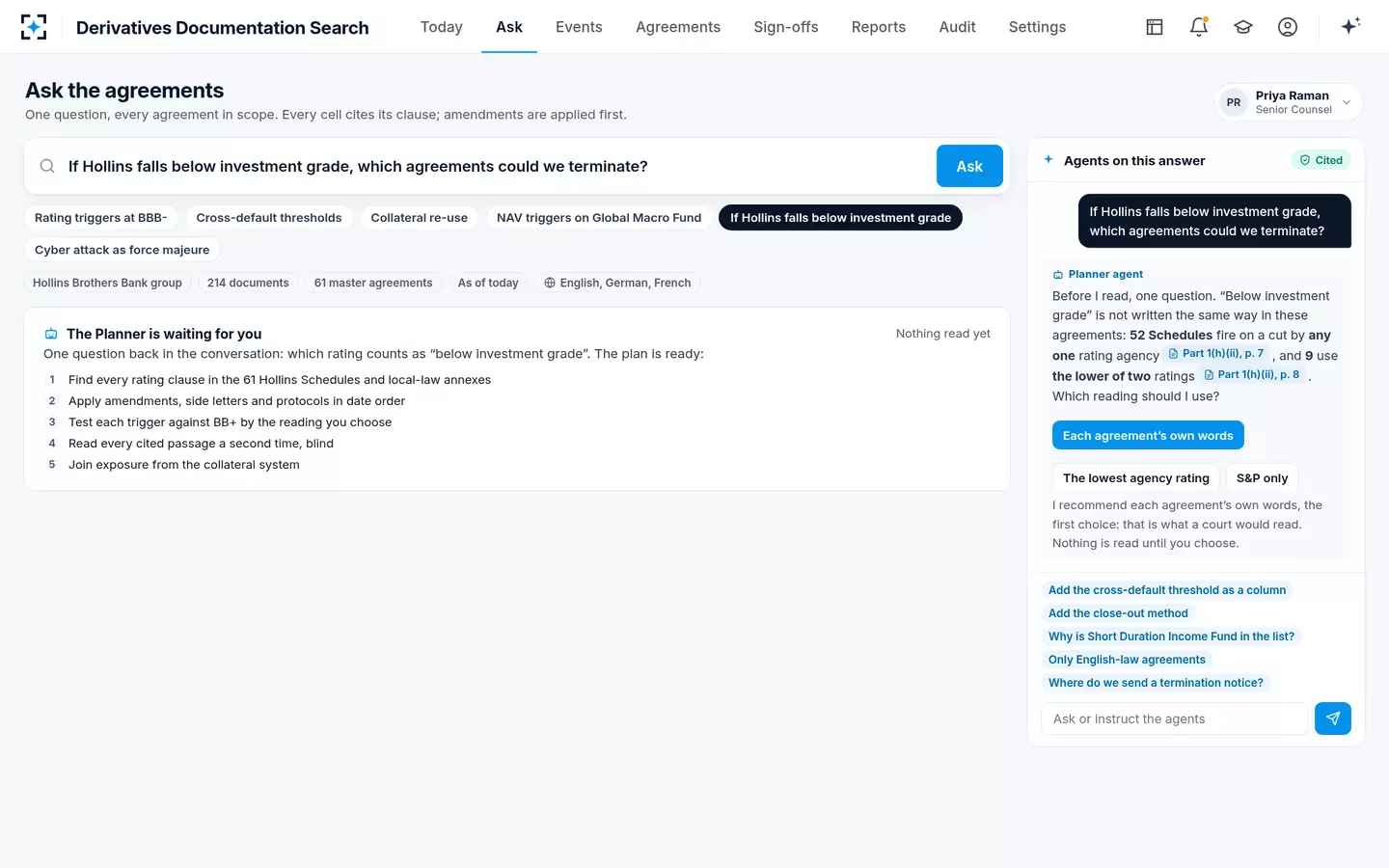Select Rating triggers at BBB- chip
The height and width of the screenshot is (868, 1389).
pos(101,218)
